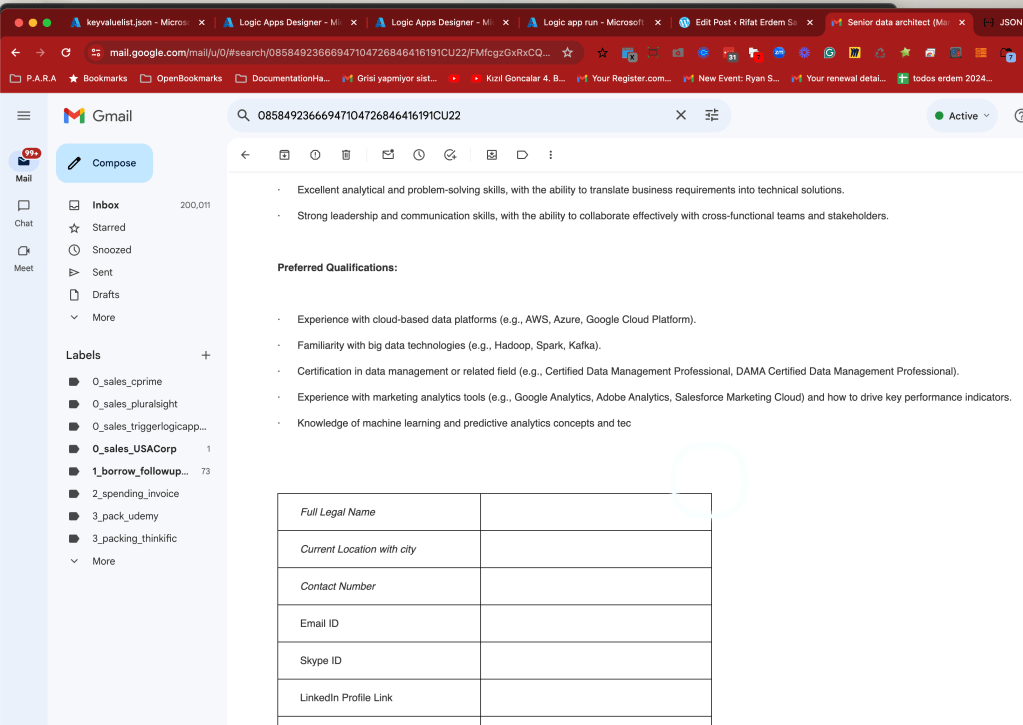Reload the browser page
Image resolution: width=1023 pixels, height=725 pixels.
(65, 52)
